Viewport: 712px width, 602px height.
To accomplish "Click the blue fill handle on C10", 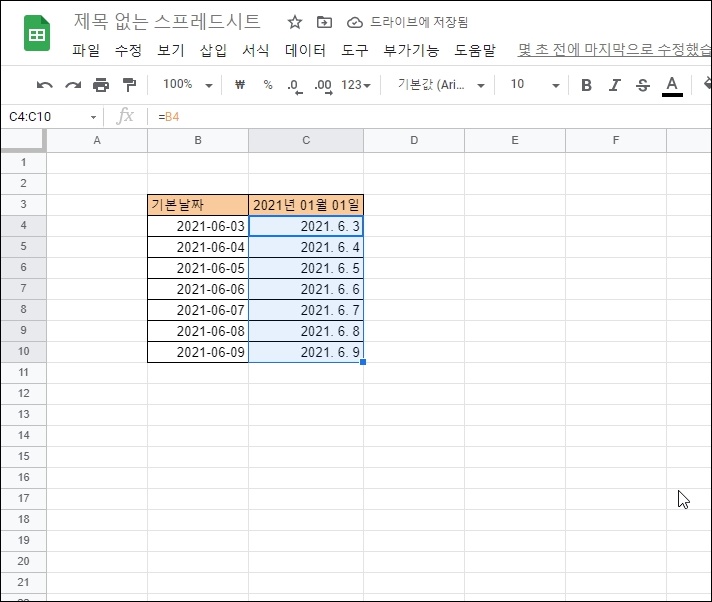I will [x=363, y=362].
